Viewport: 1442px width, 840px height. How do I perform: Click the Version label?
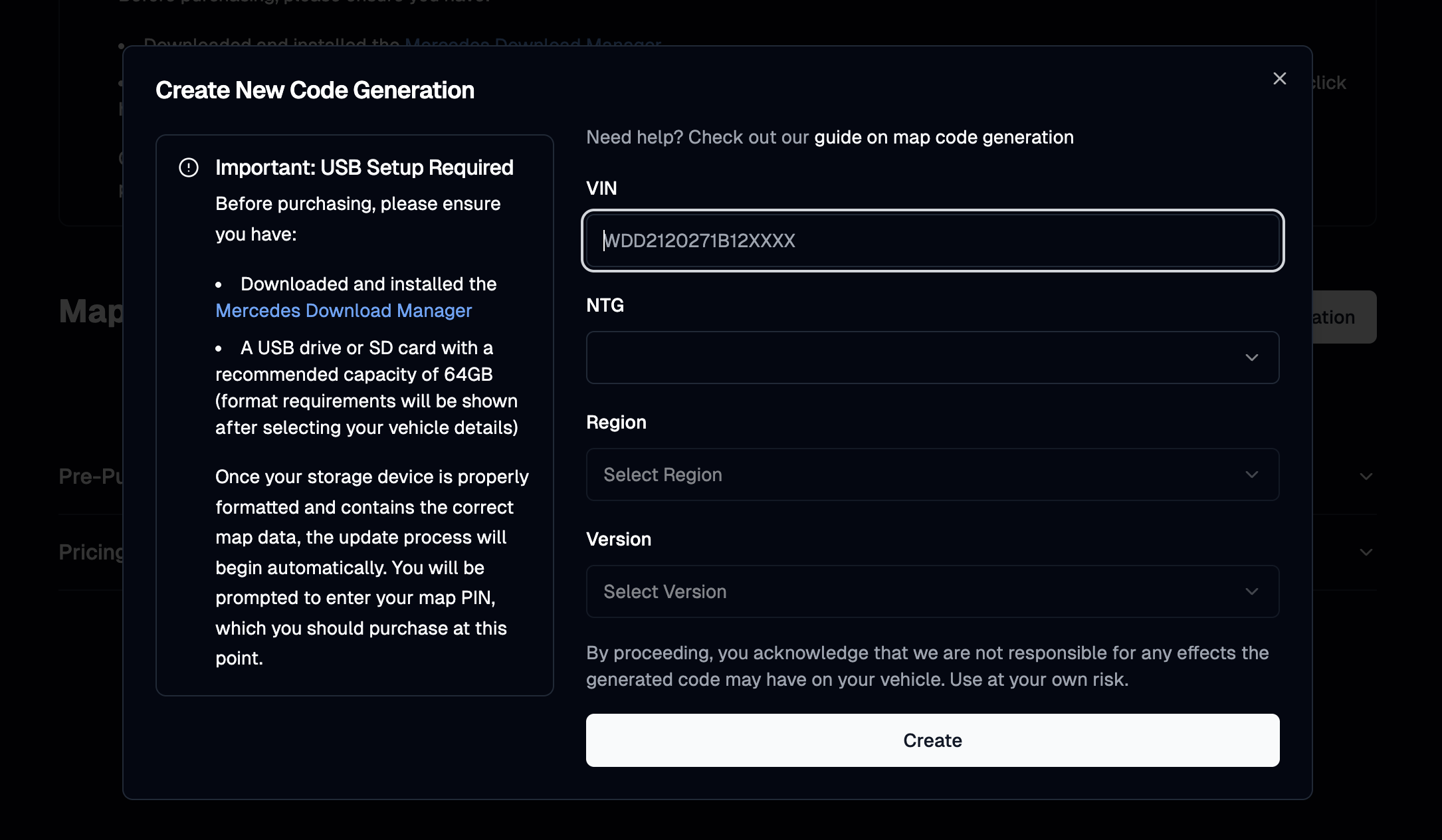(619, 539)
